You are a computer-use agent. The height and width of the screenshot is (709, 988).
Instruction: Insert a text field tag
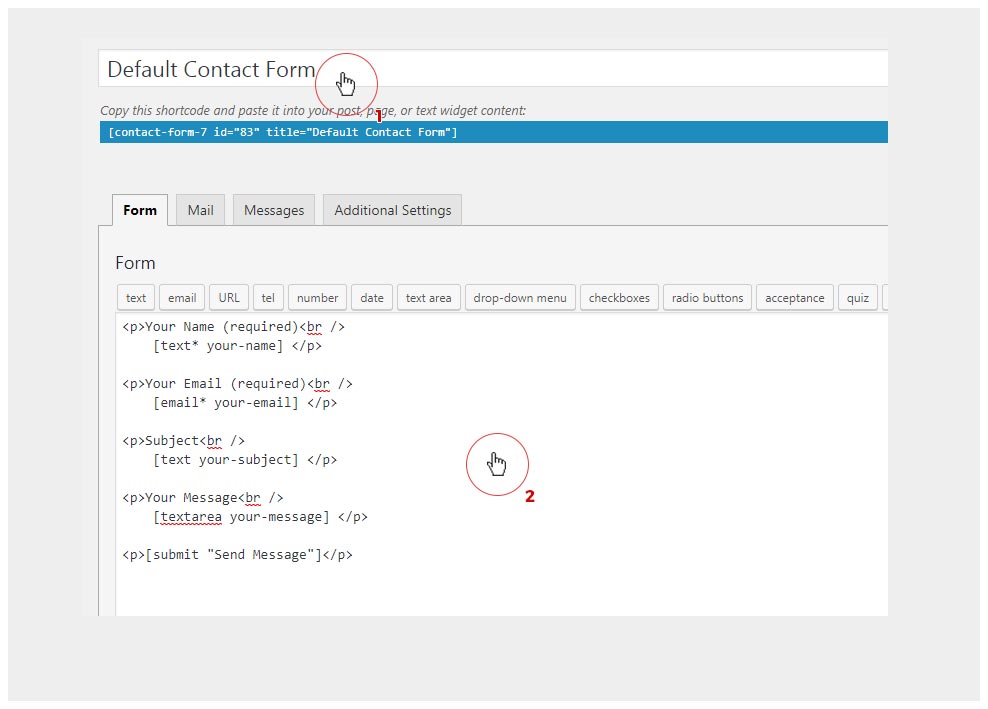(136, 298)
